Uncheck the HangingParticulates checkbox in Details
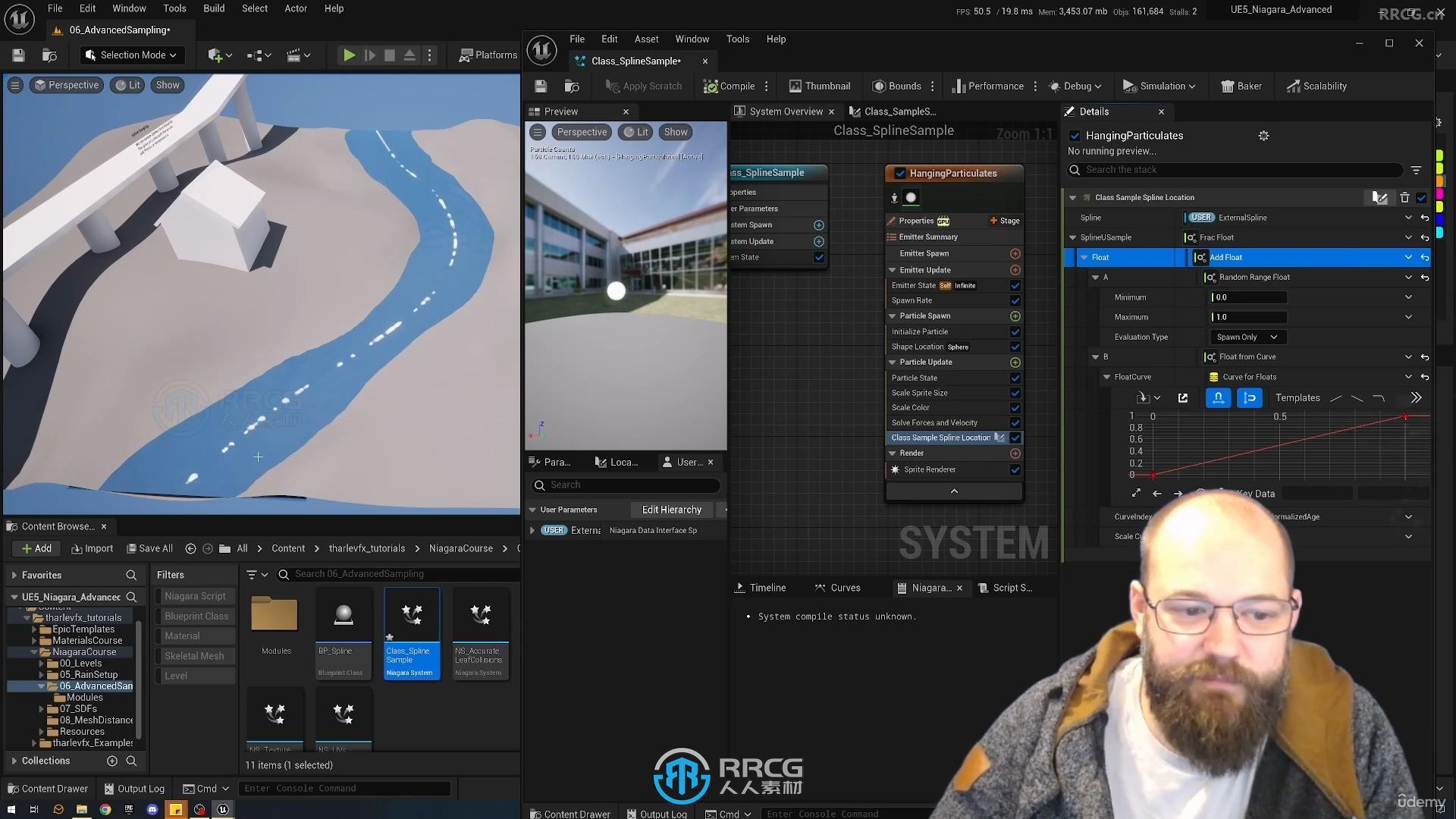1456x819 pixels. pos(1075,136)
